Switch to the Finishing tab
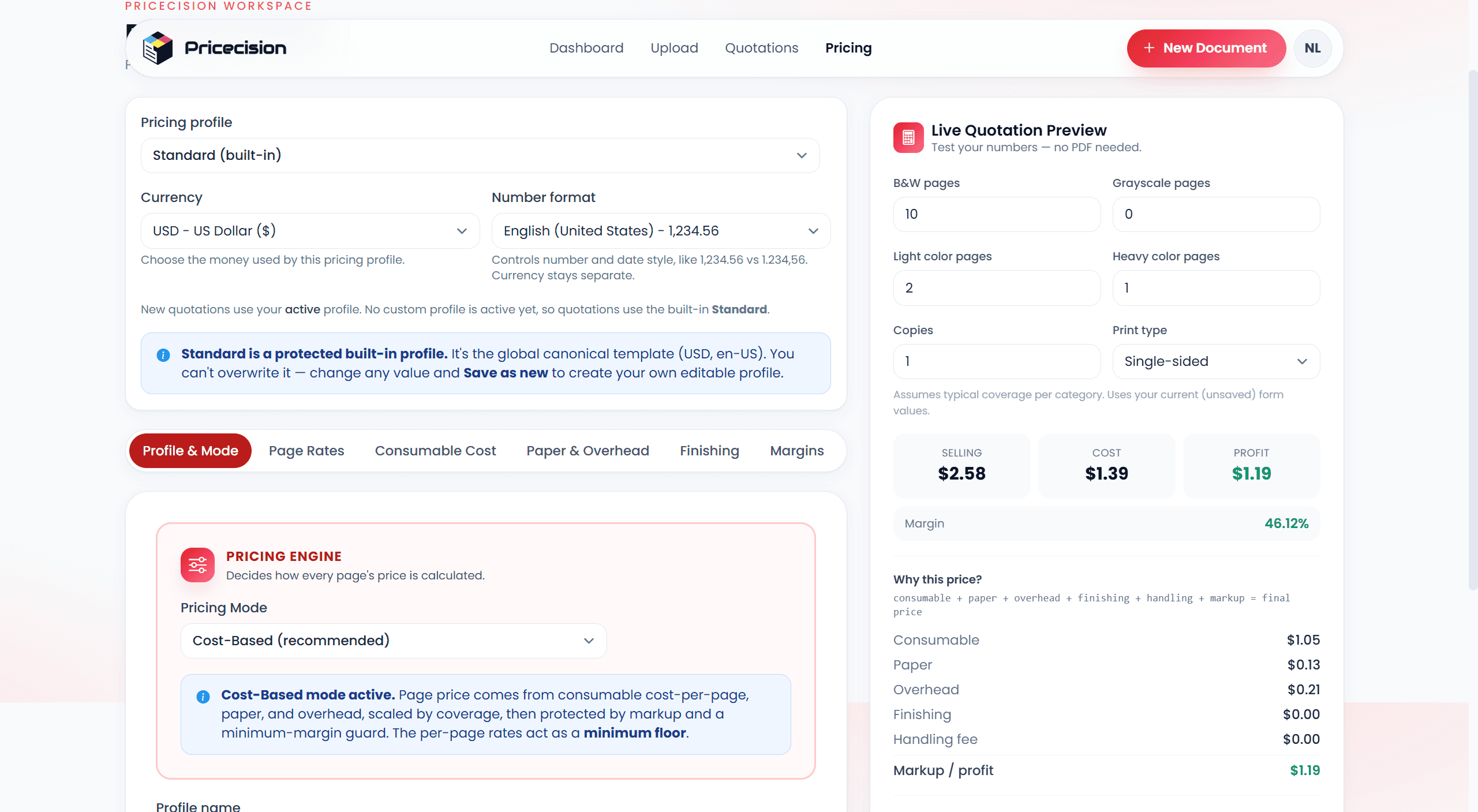The image size is (1478, 812). [x=709, y=451]
